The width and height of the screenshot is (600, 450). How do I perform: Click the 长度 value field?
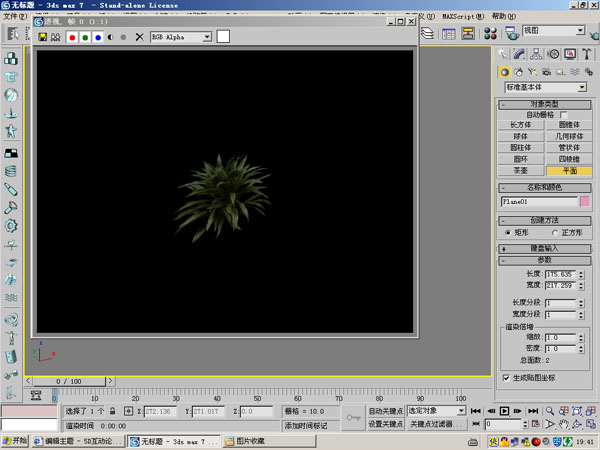(560, 274)
